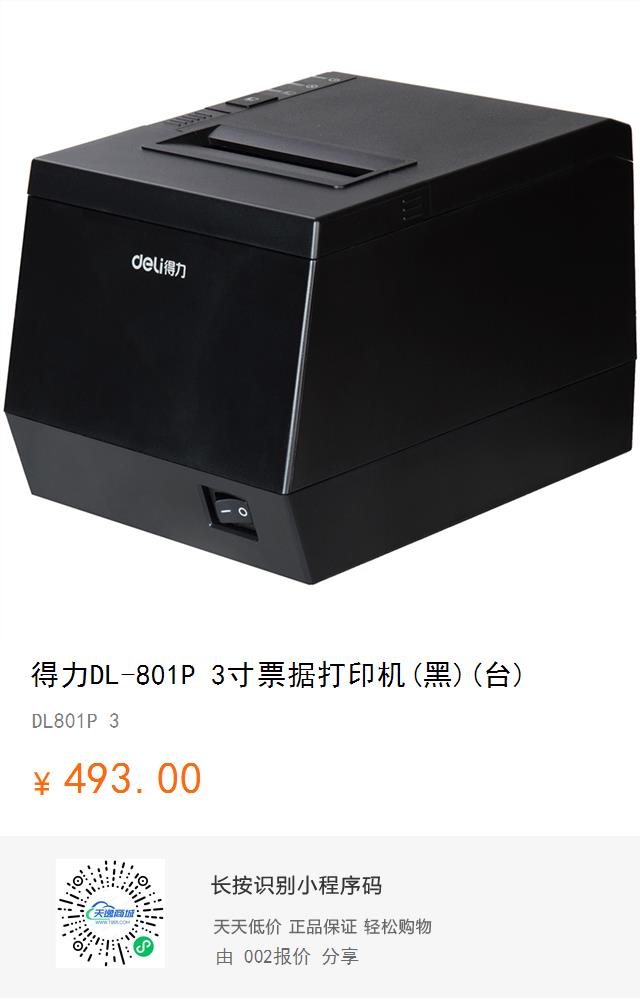Click the 天天低价 slogan
Image resolution: width=640 pixels, height=998 pixels.
coord(247,926)
